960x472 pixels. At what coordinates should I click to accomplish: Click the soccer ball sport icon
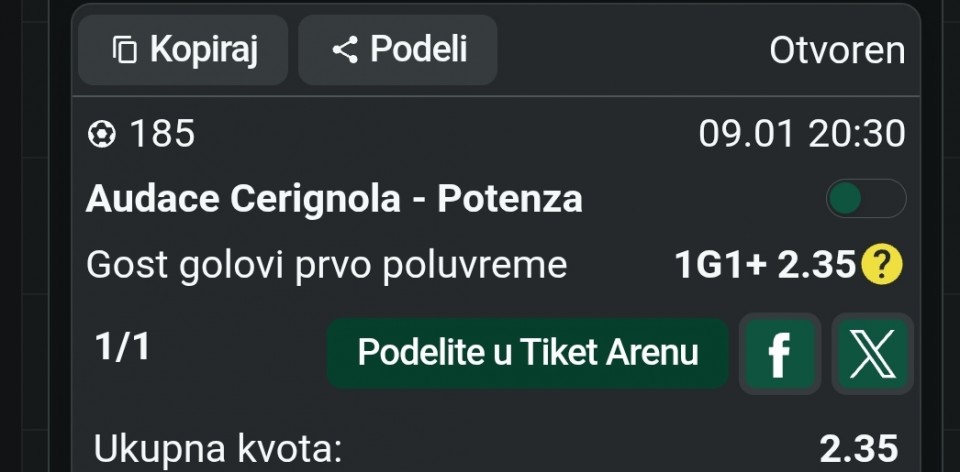coord(102,134)
